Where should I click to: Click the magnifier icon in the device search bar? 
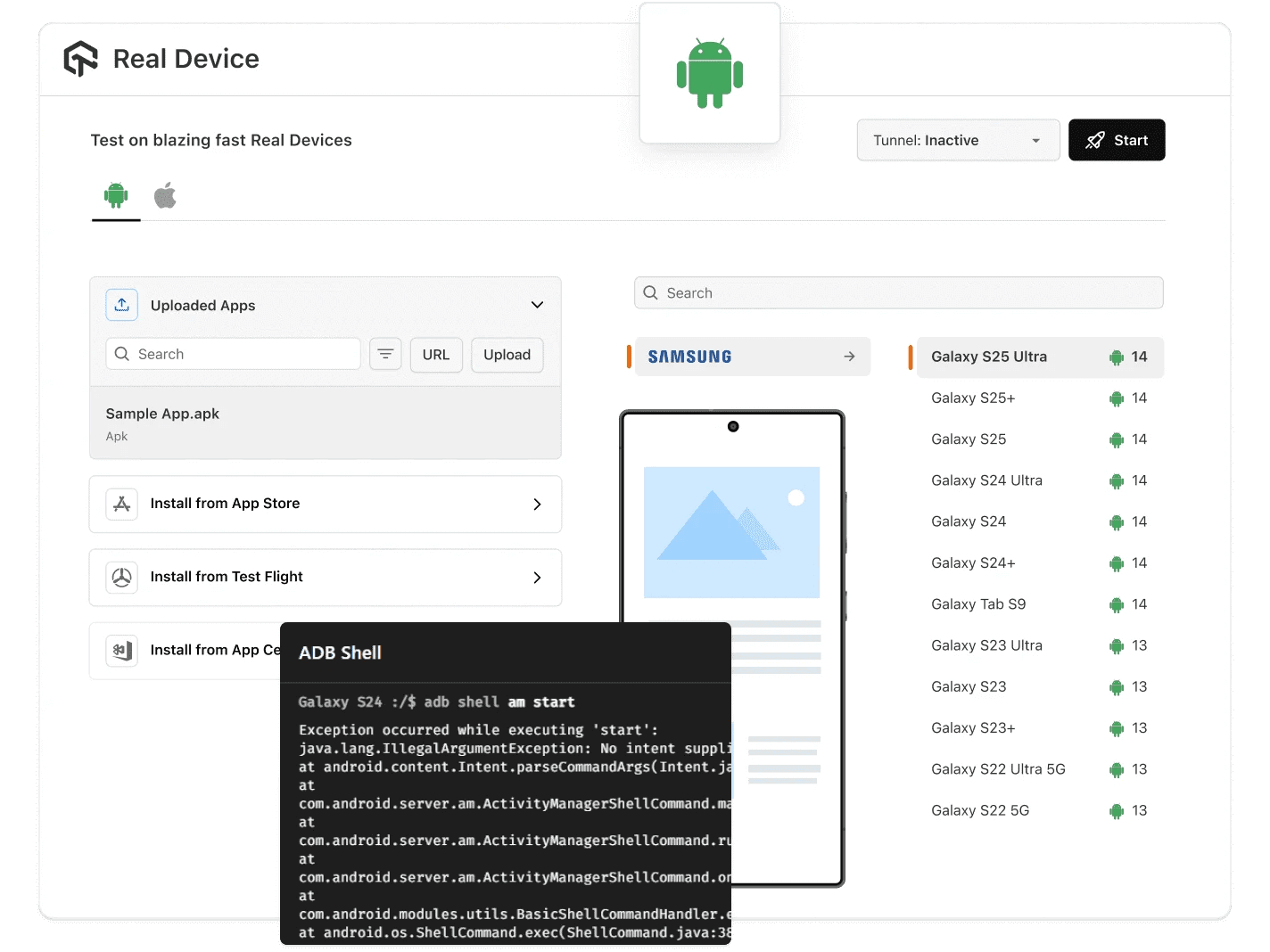650,292
